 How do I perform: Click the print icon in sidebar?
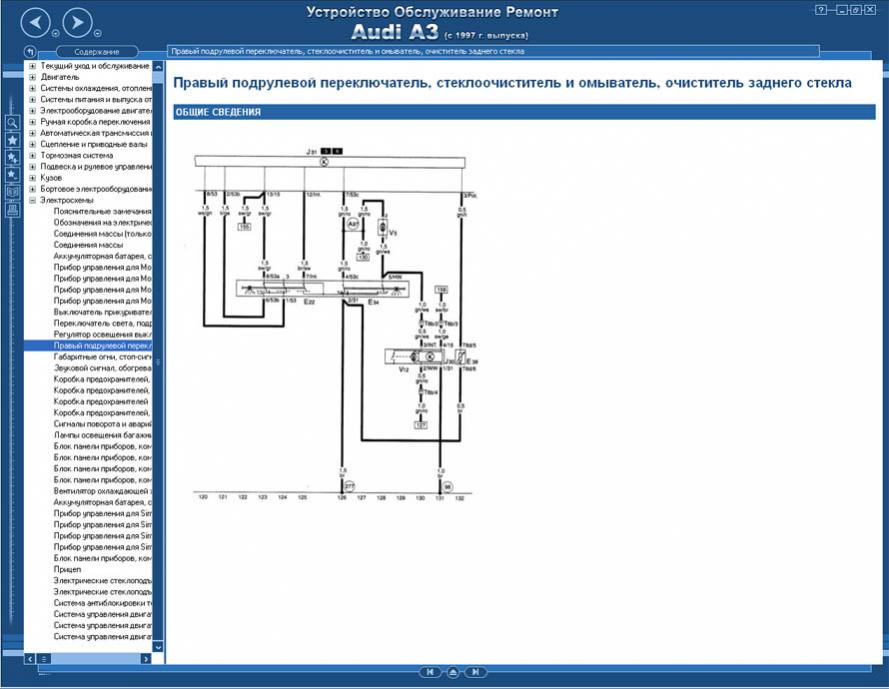12,210
